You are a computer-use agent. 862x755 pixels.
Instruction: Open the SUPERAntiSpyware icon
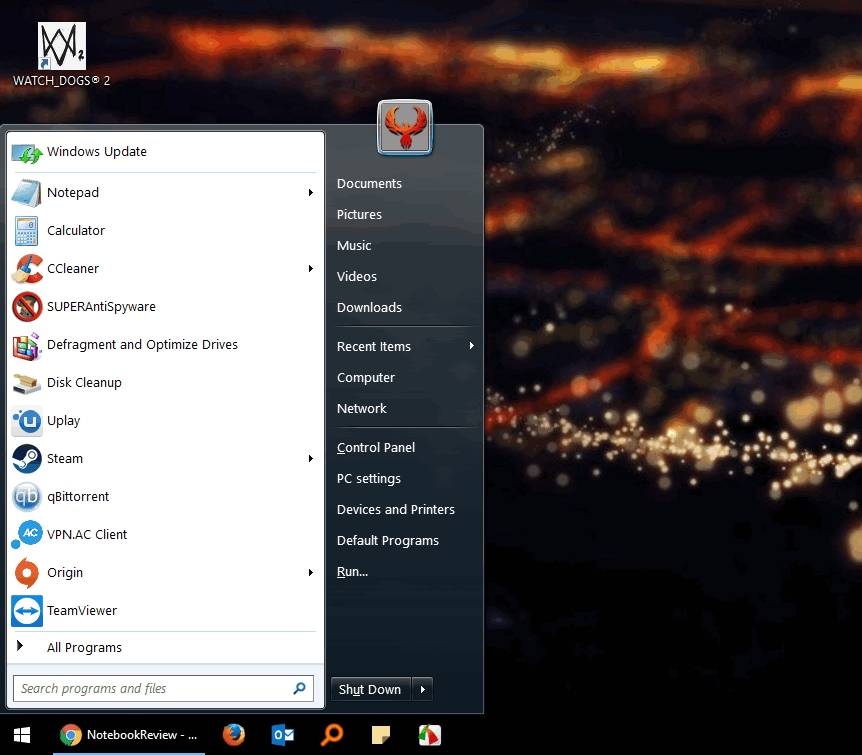coord(27,307)
